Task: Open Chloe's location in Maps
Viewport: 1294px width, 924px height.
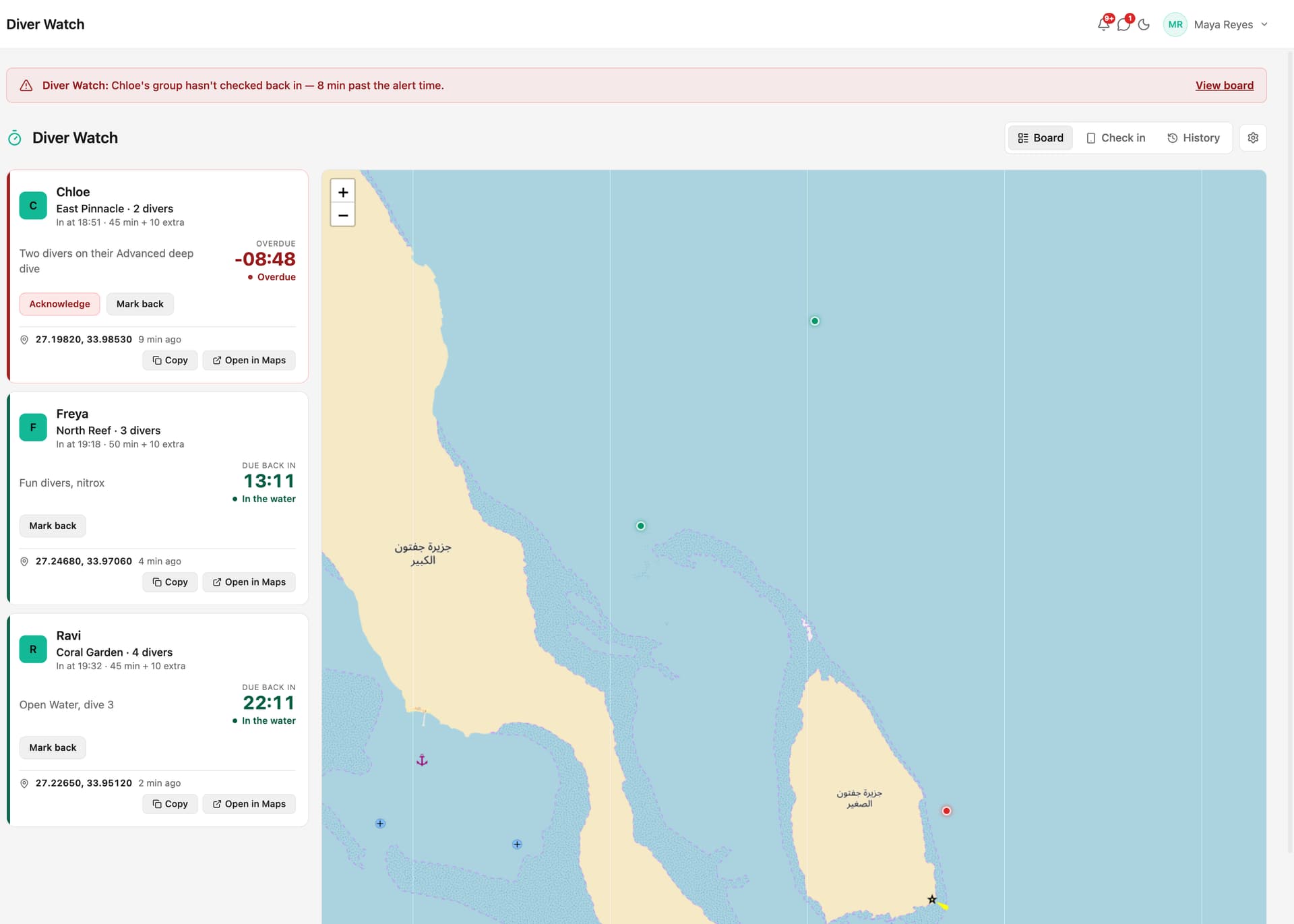Action: (x=249, y=361)
